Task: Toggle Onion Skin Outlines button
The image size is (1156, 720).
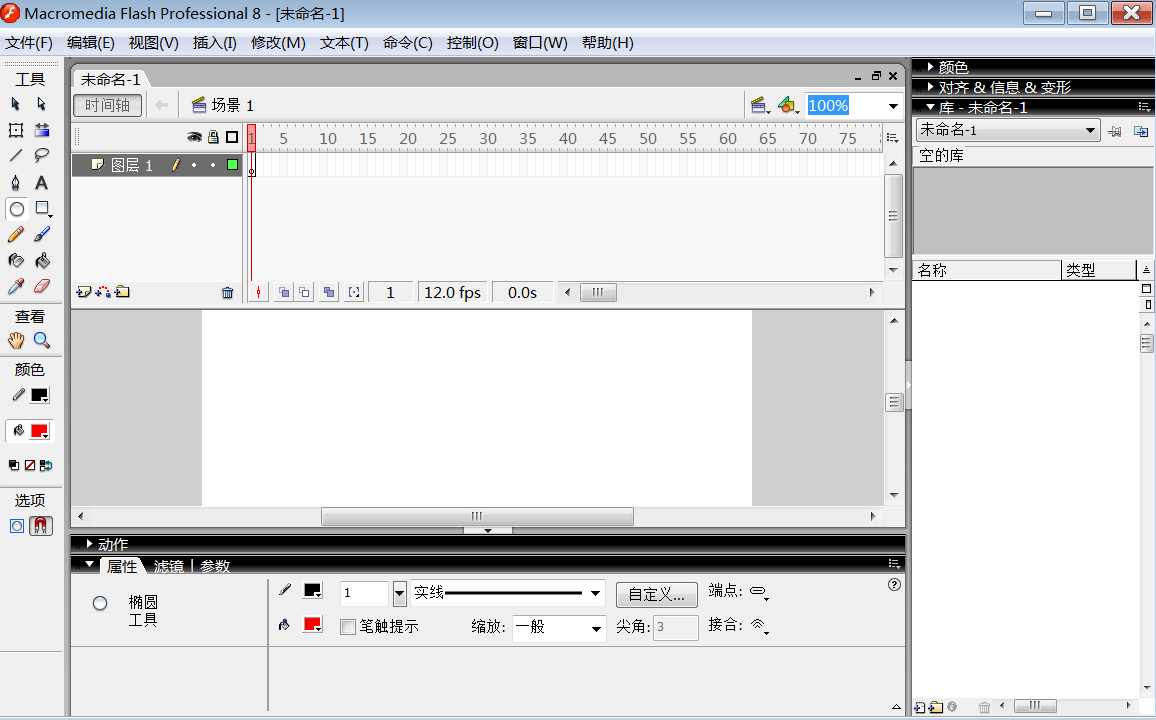Action: pos(304,293)
